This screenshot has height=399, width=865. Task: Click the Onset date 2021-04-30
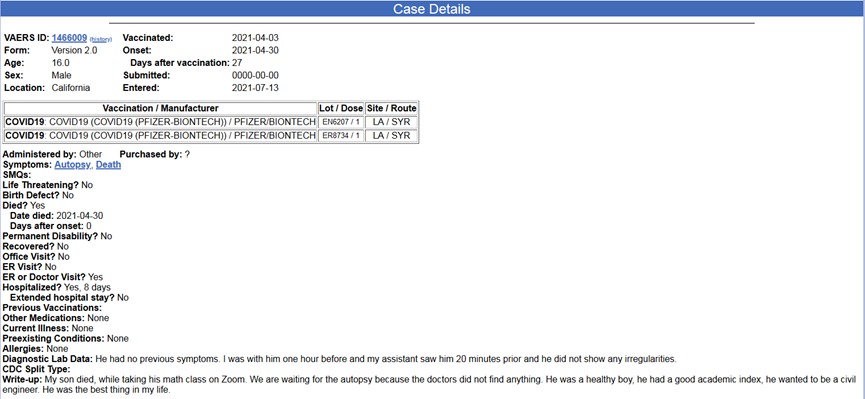pos(255,50)
